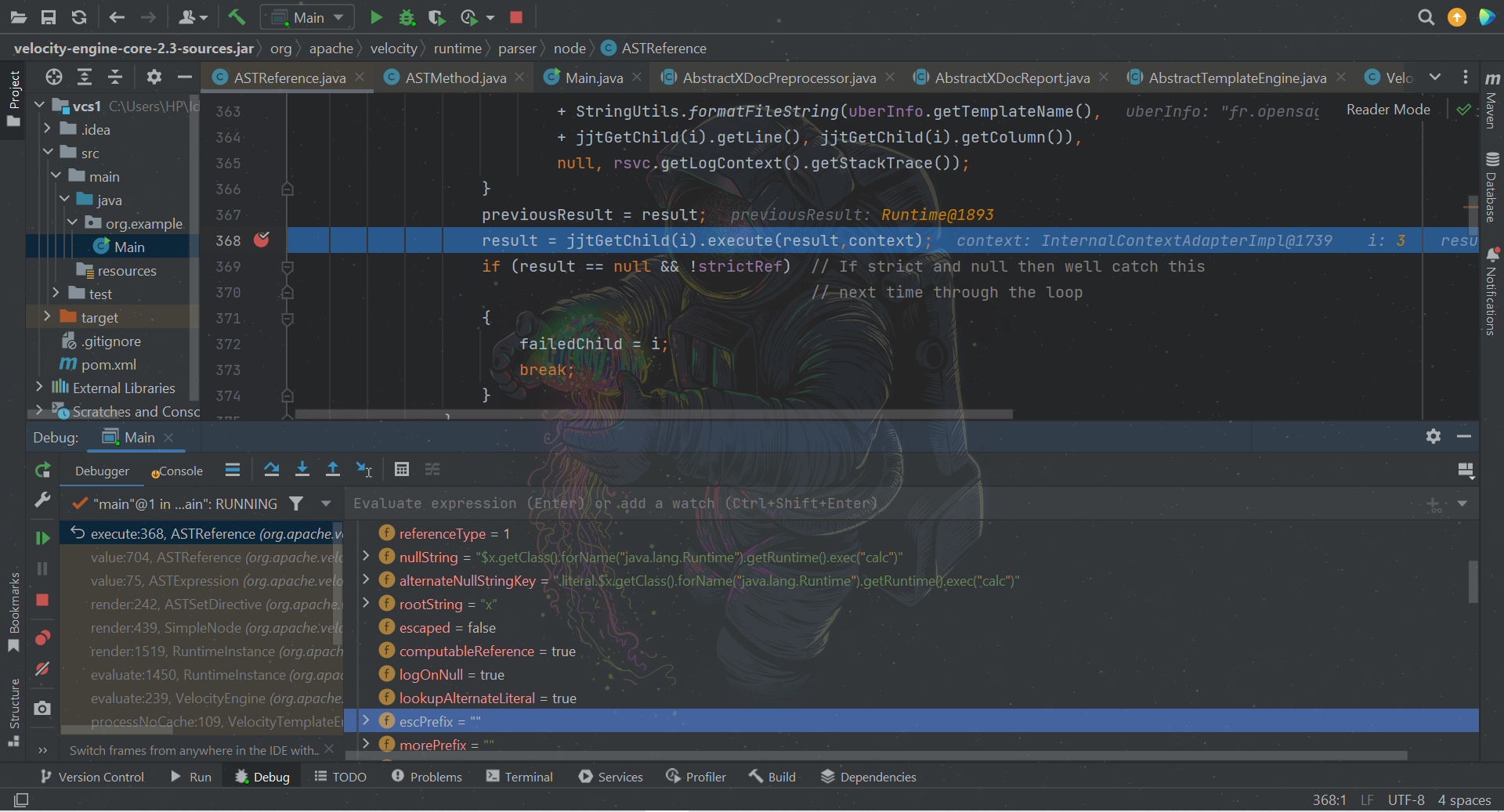Show the hidden editor tabs dropdown
This screenshot has height=812, width=1504.
1435,77
